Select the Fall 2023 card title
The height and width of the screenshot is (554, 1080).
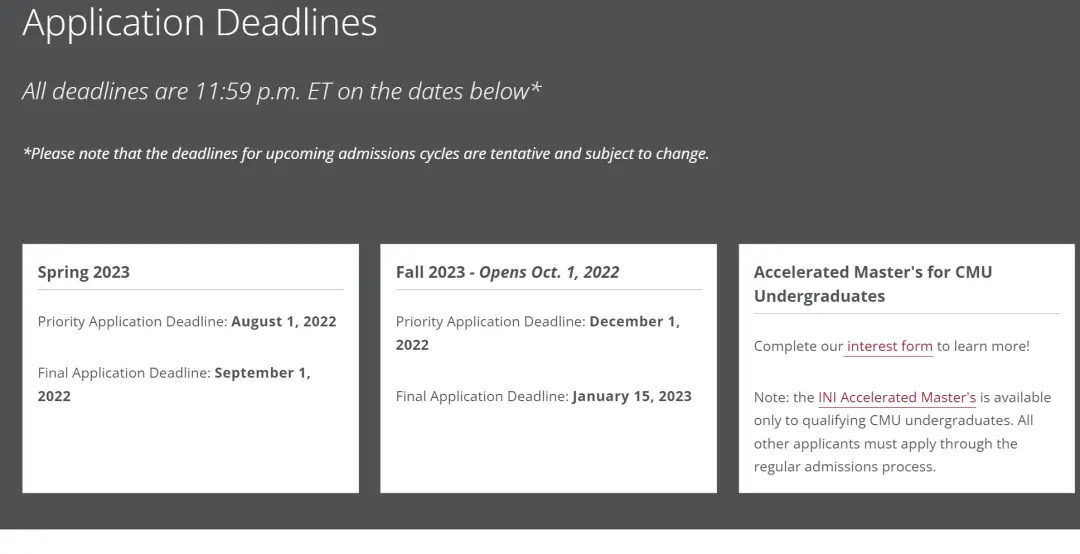click(430, 272)
